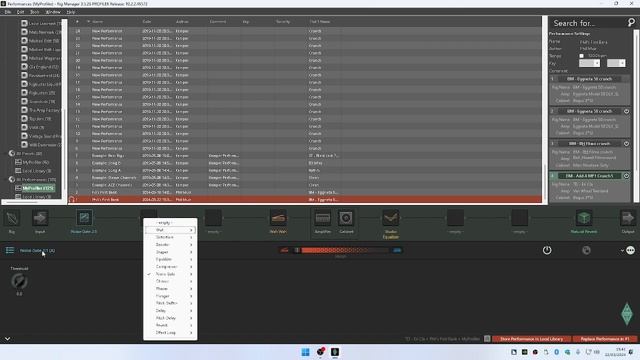Open the effect list icon beside Noise Gate

pyautogui.click(x=10, y=250)
